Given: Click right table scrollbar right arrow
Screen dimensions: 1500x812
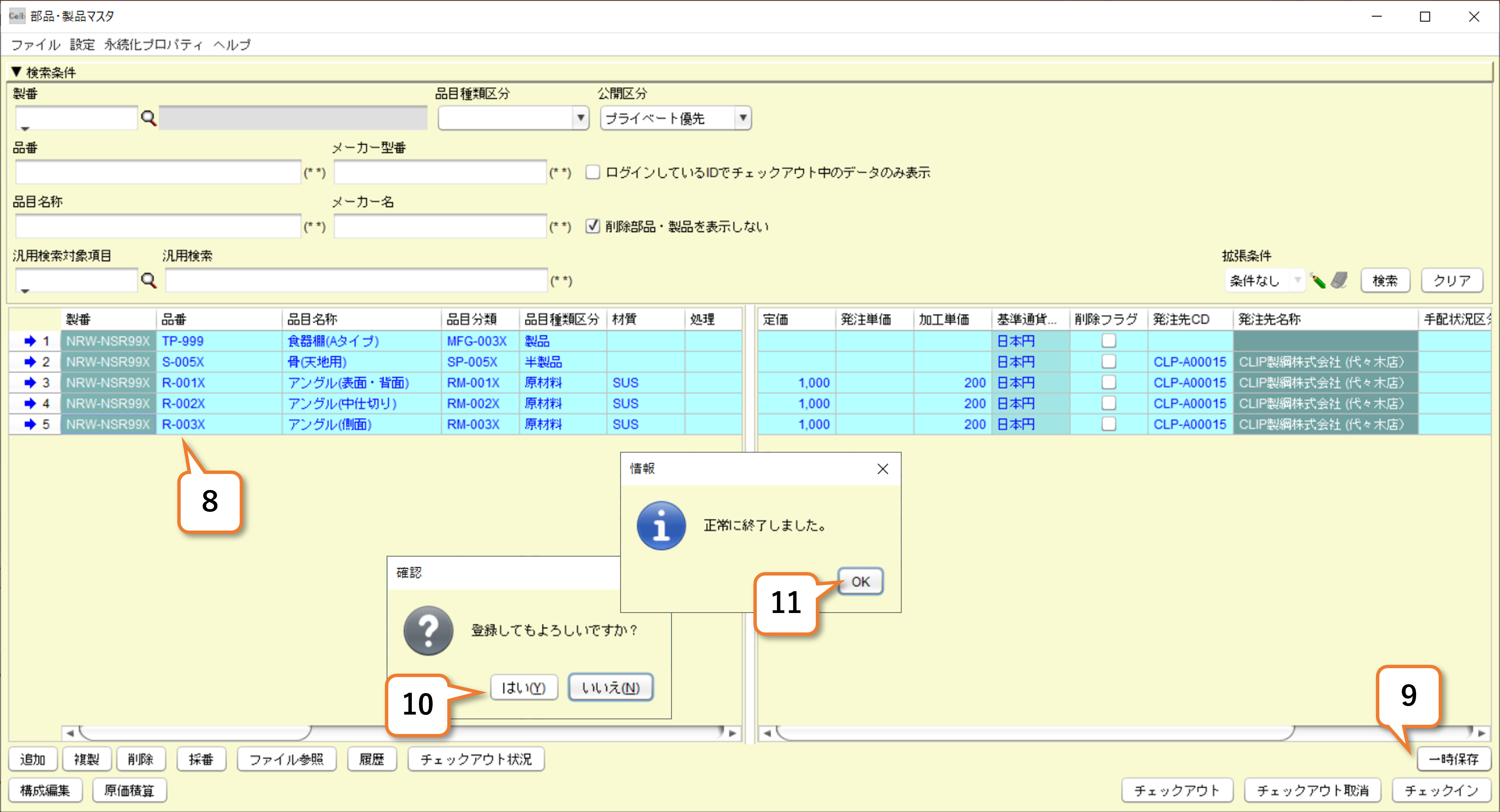Looking at the screenshot, I should [1481, 733].
